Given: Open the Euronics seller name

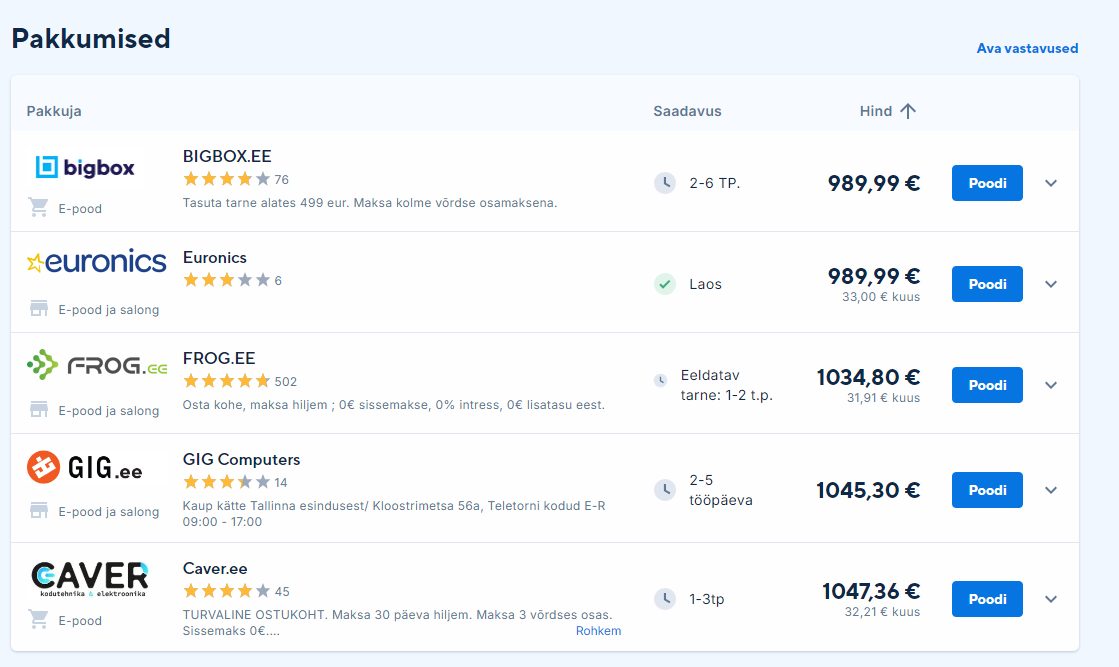Looking at the screenshot, I should [215, 258].
